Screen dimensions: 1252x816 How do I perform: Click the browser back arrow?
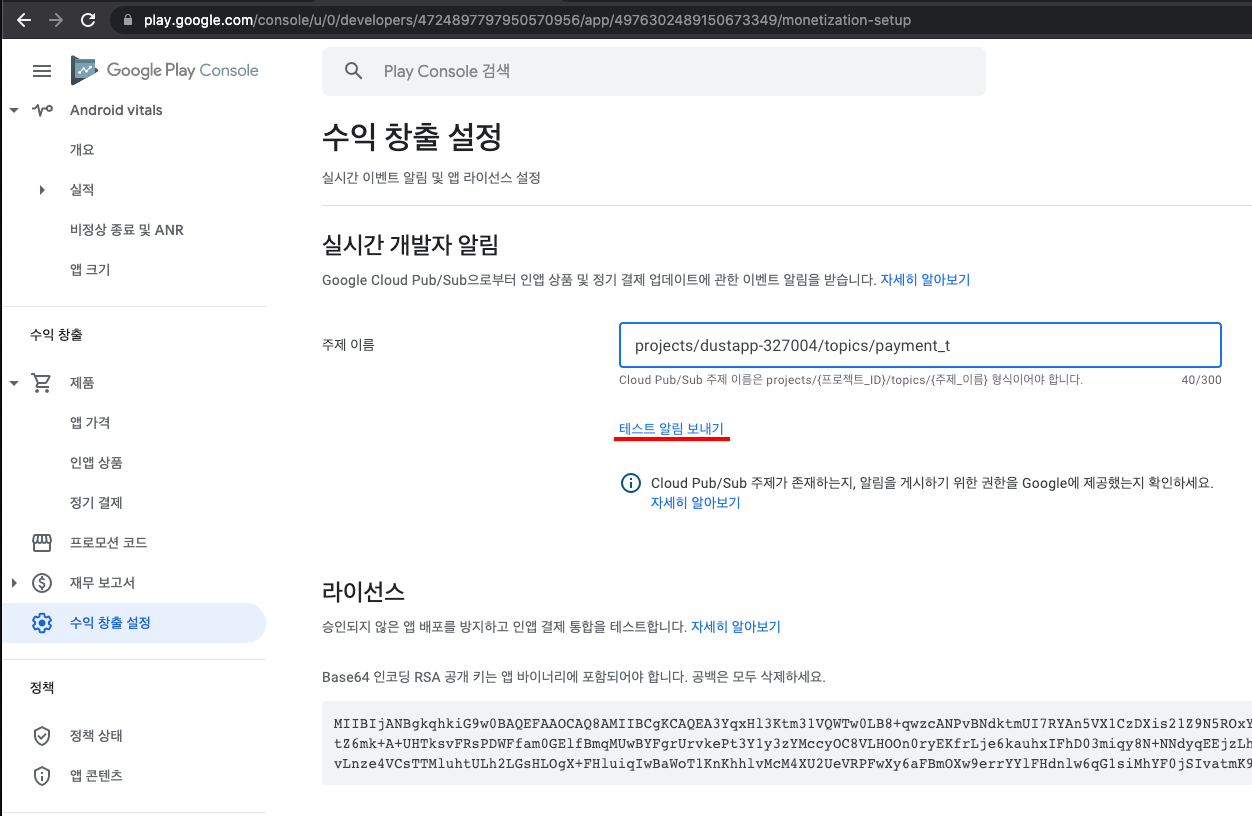[24, 20]
